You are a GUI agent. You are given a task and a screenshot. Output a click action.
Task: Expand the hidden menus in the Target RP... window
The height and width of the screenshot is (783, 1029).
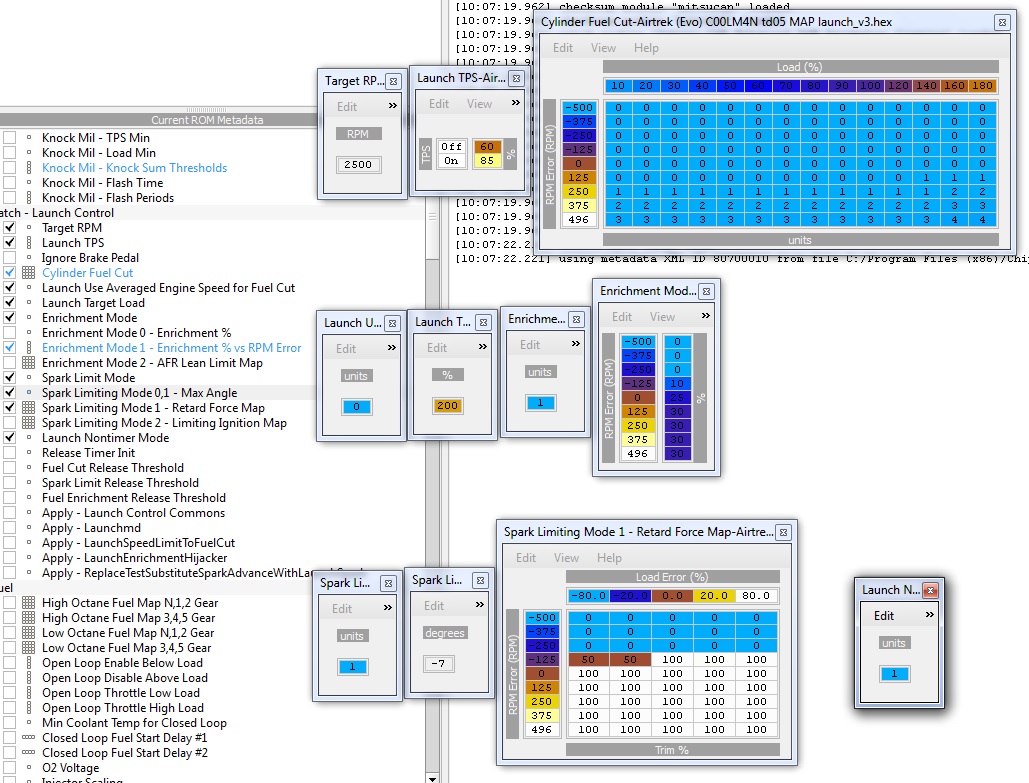(392, 106)
